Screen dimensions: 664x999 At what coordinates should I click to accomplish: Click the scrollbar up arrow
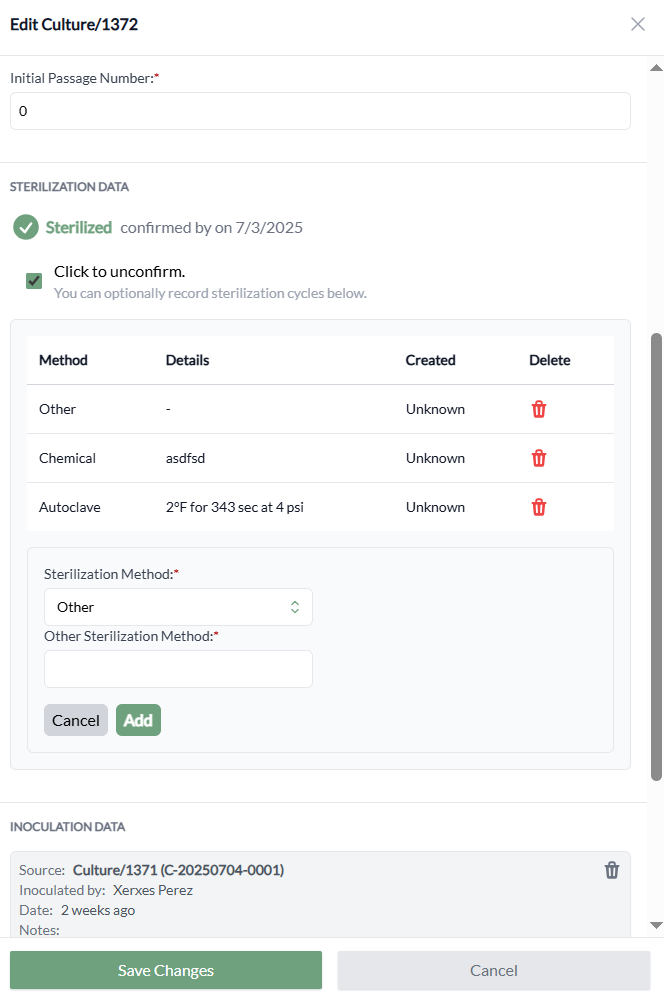pyautogui.click(x=656, y=68)
